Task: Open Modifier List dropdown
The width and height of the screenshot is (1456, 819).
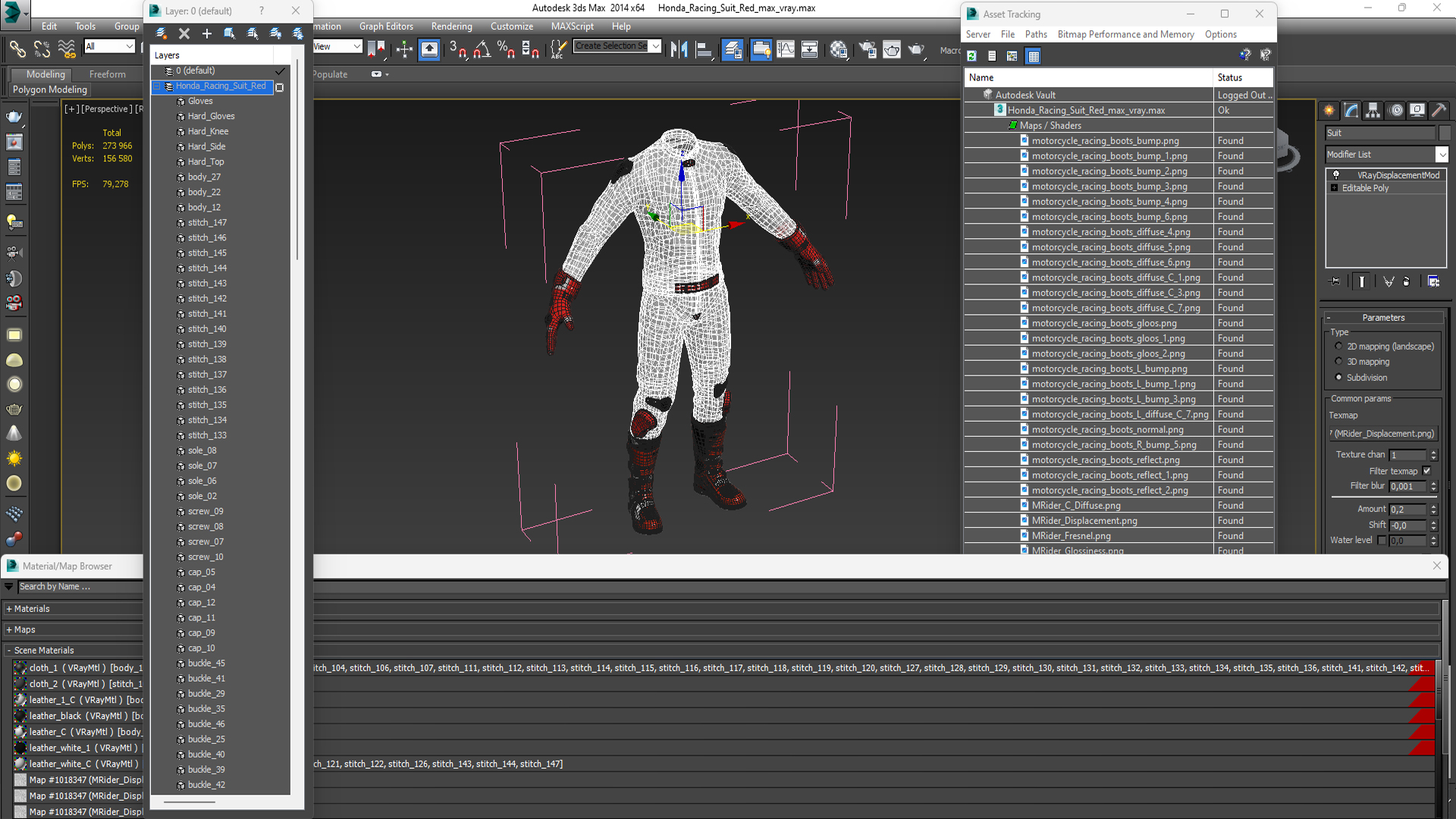Action: 1442,155
